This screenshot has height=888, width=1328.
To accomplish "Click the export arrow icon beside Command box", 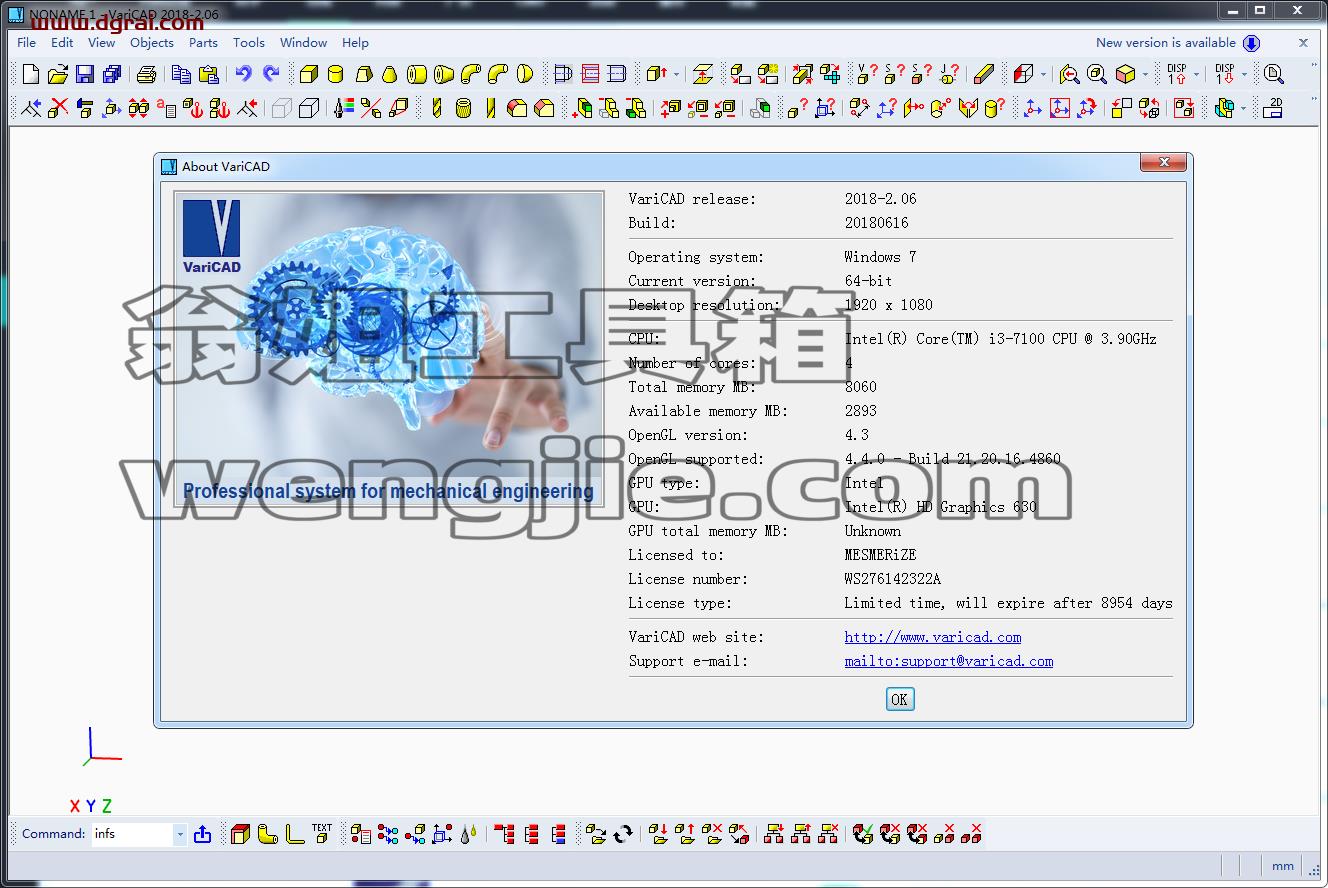I will [x=203, y=834].
